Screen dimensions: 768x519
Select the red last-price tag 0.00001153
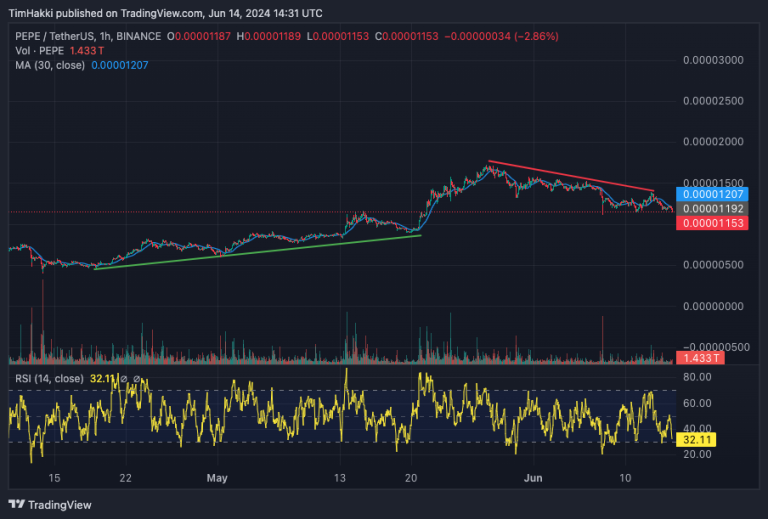[712, 223]
